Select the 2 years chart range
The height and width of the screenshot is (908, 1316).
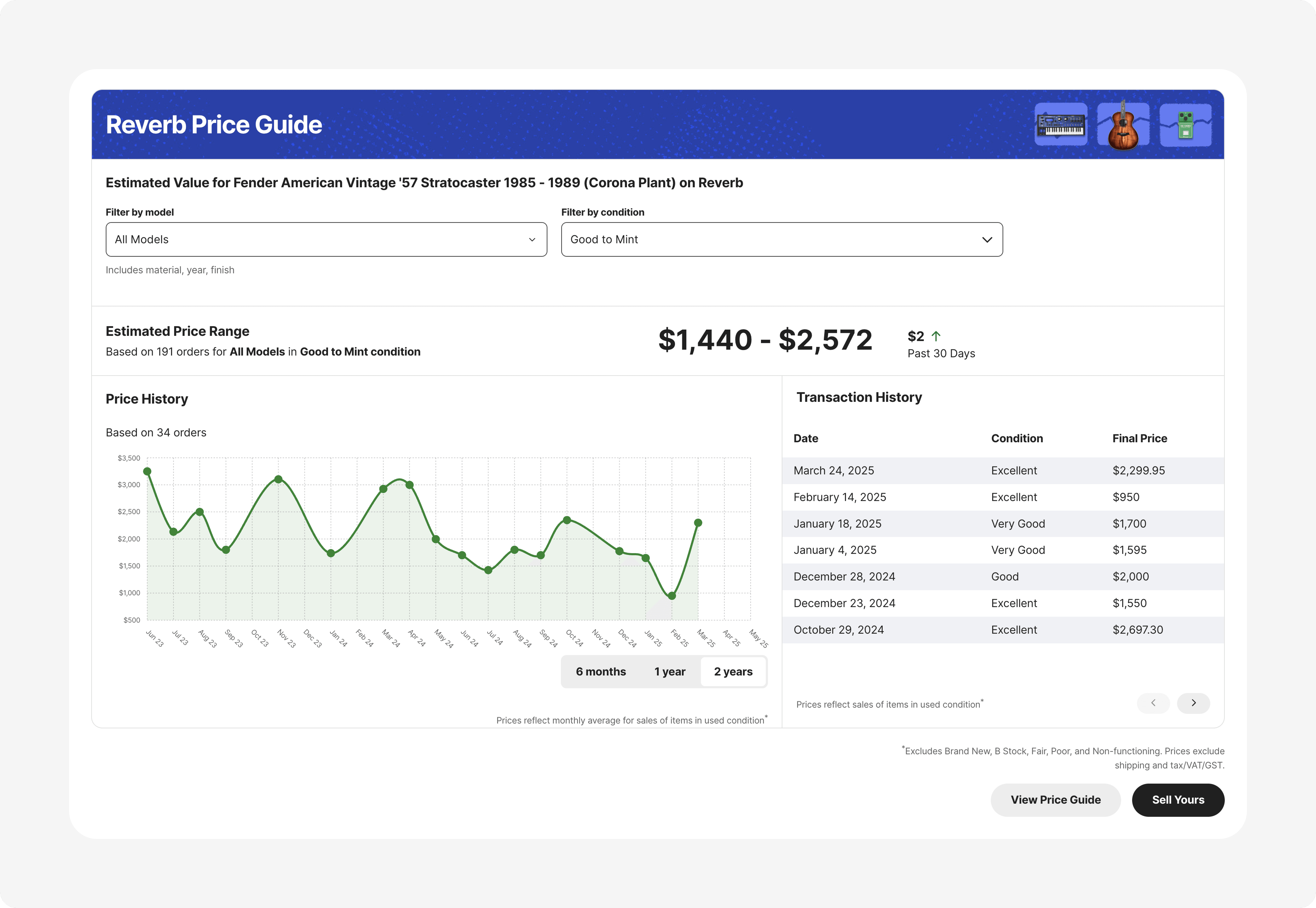pos(733,672)
